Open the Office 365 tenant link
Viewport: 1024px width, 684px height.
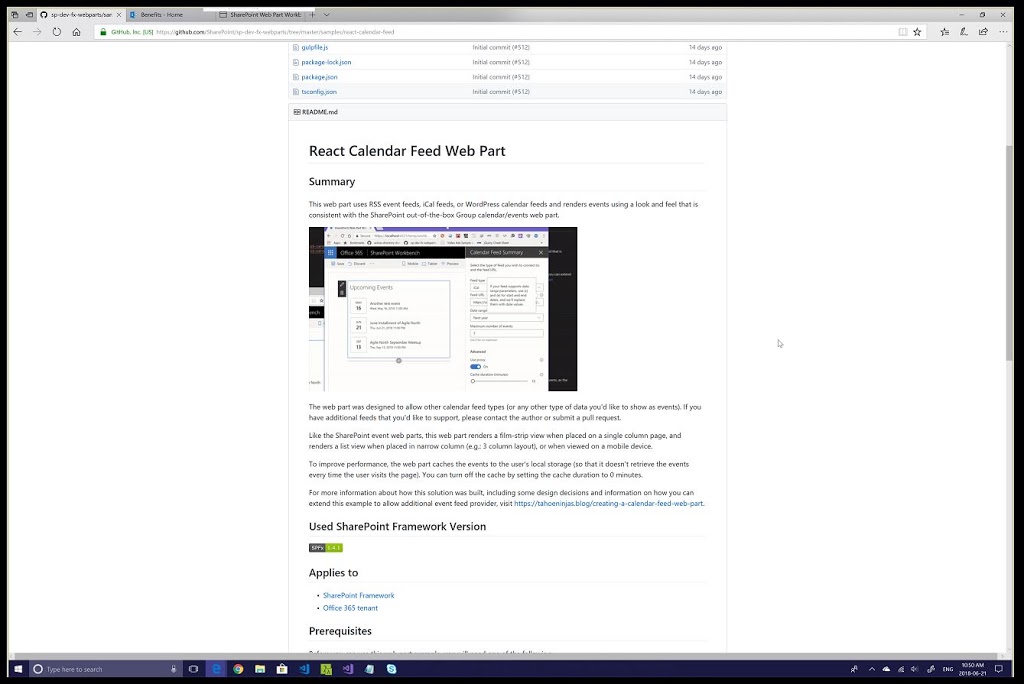click(350, 608)
